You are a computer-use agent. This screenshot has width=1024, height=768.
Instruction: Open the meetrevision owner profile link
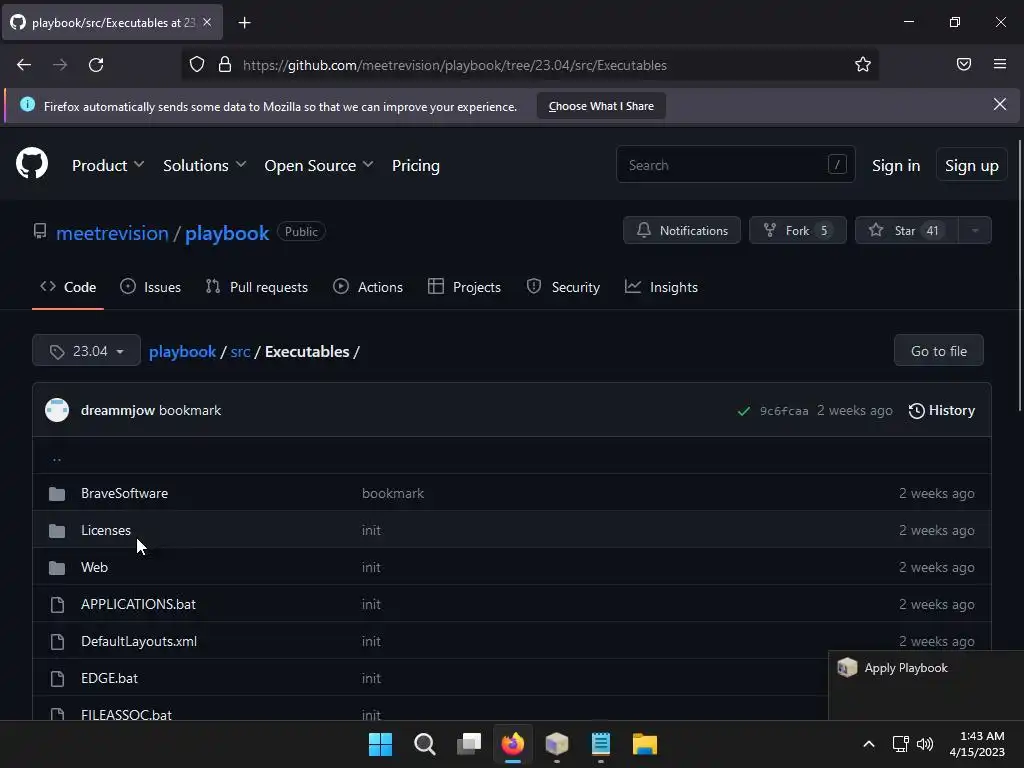112,232
